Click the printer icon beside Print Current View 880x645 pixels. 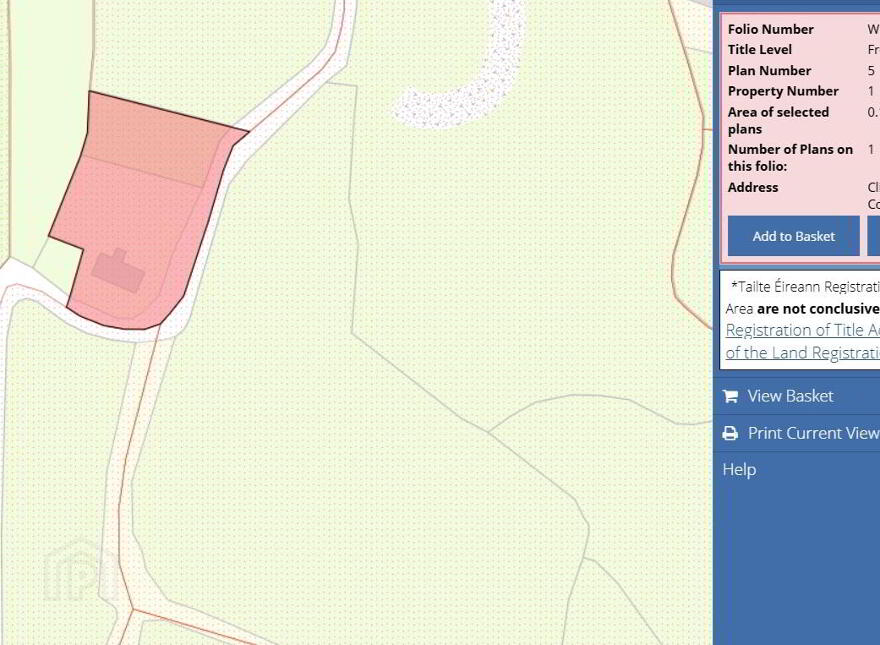(730, 433)
